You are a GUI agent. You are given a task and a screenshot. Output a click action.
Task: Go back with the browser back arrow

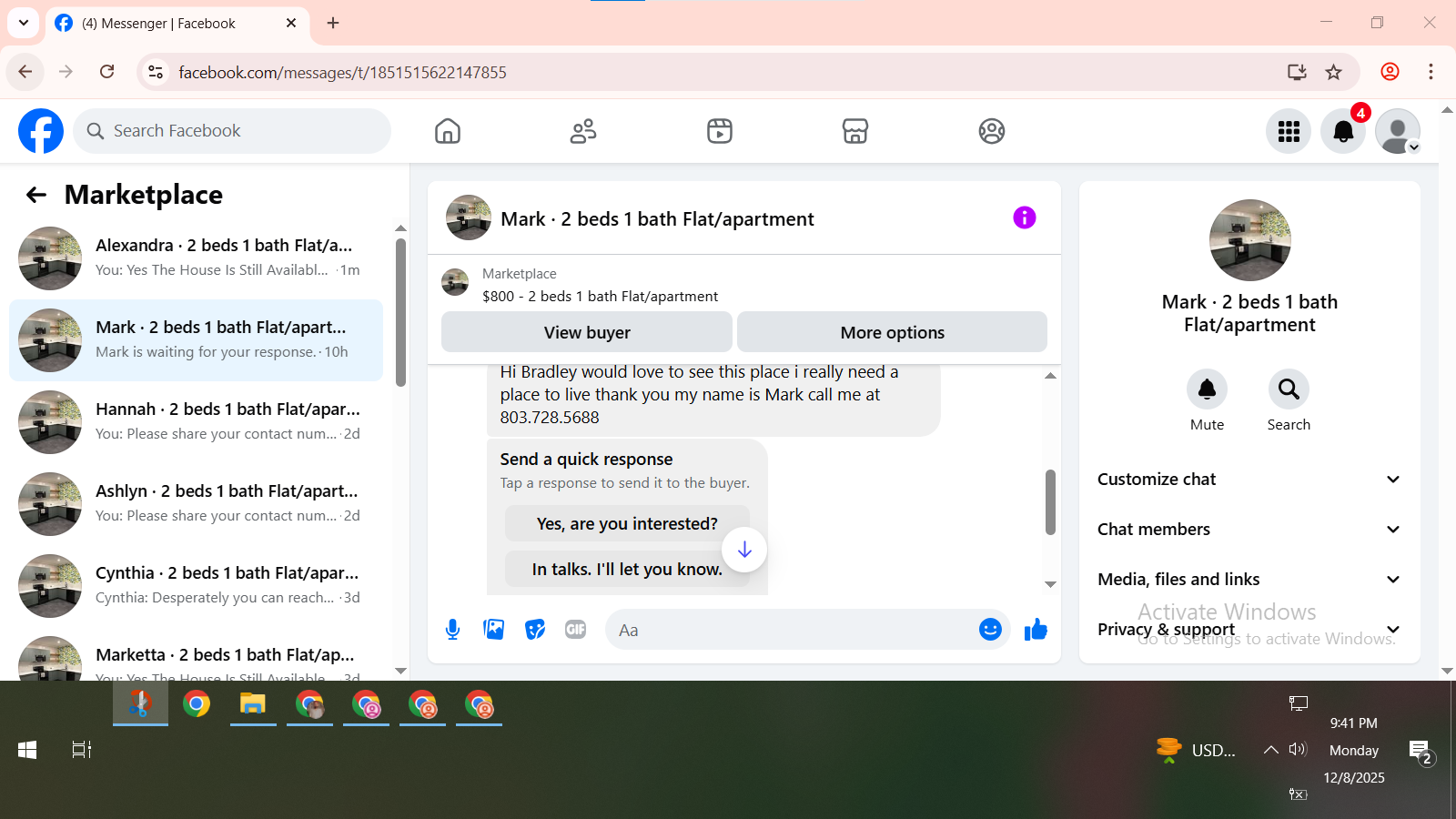[25, 72]
